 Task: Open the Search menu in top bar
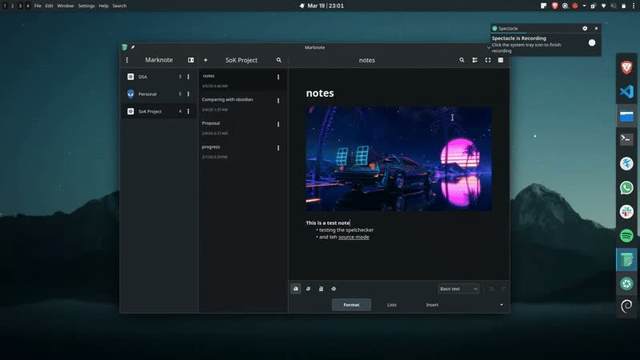[x=119, y=6]
